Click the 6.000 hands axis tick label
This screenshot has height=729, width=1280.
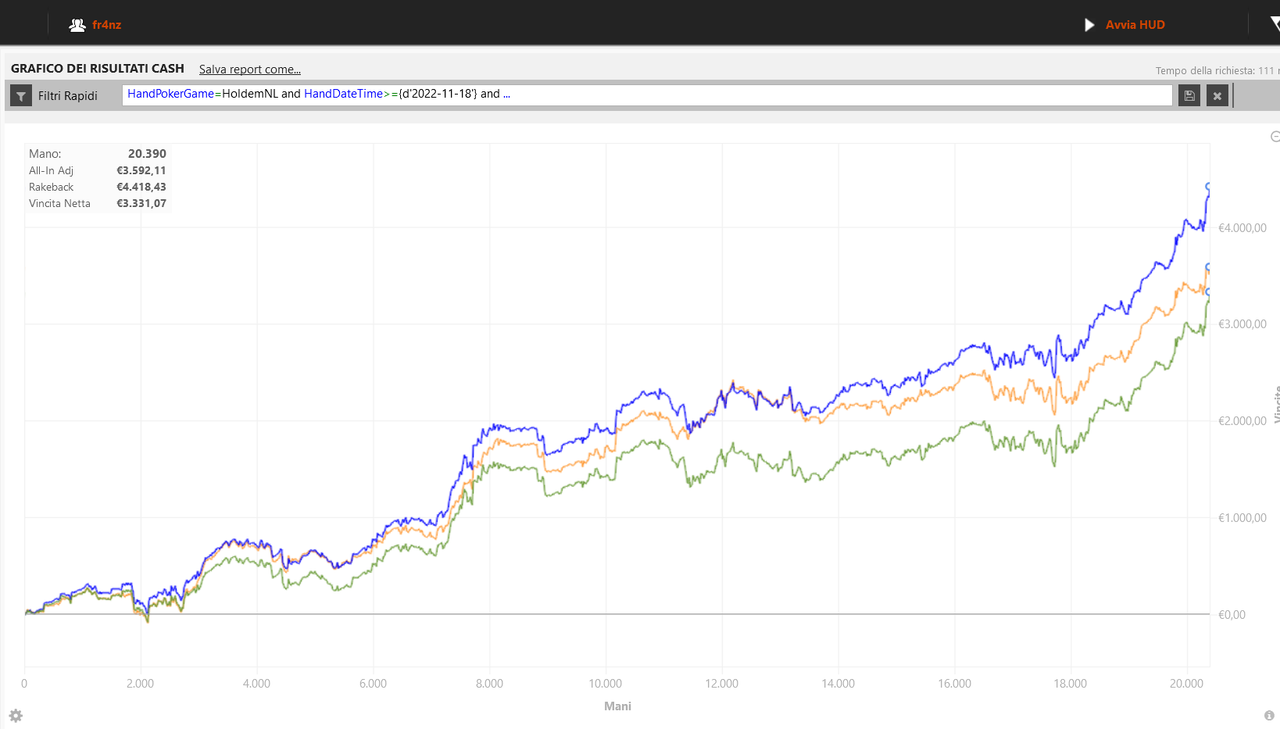tap(373, 684)
